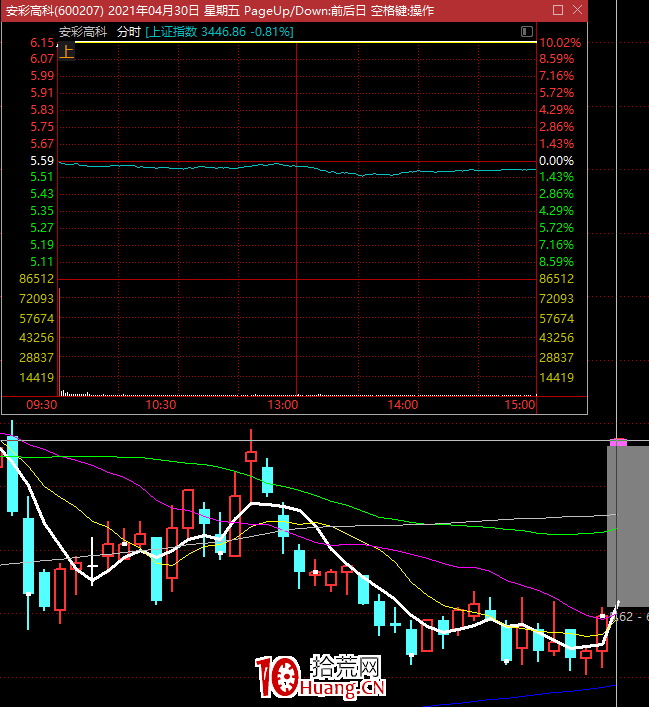Click the title hint 'PageUp/Down:前后日'
The width and height of the screenshot is (649, 707).
305,10
